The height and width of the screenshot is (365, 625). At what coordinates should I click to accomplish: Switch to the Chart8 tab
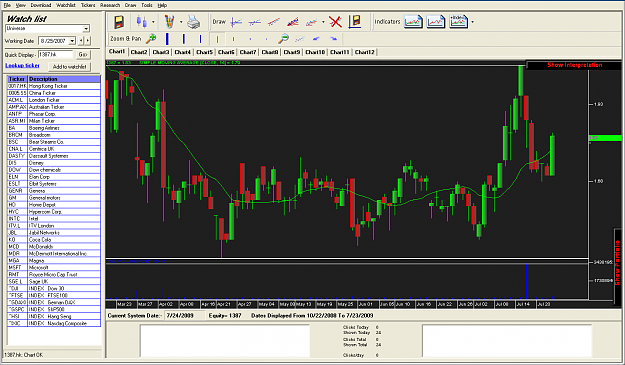pyautogui.click(x=270, y=52)
